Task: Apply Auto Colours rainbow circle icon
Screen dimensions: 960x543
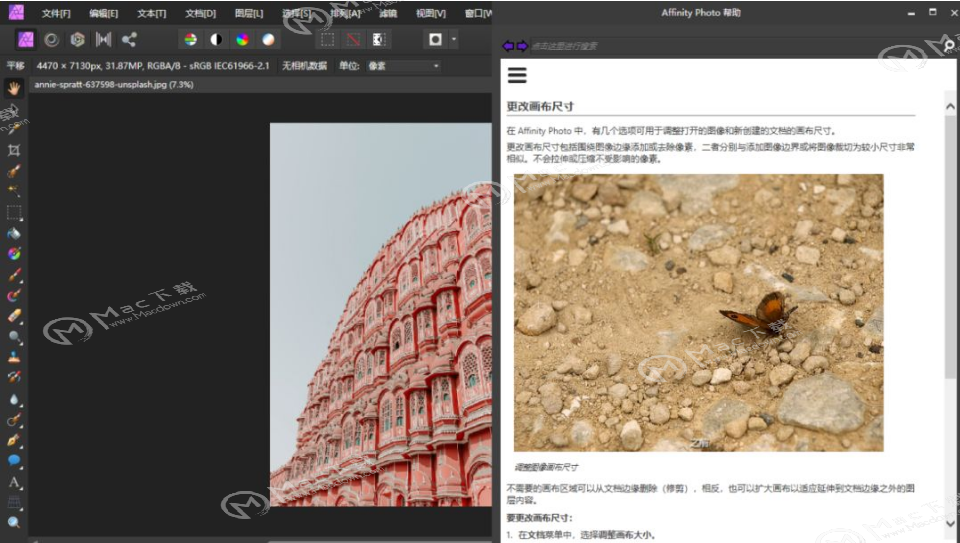Action: (242, 40)
